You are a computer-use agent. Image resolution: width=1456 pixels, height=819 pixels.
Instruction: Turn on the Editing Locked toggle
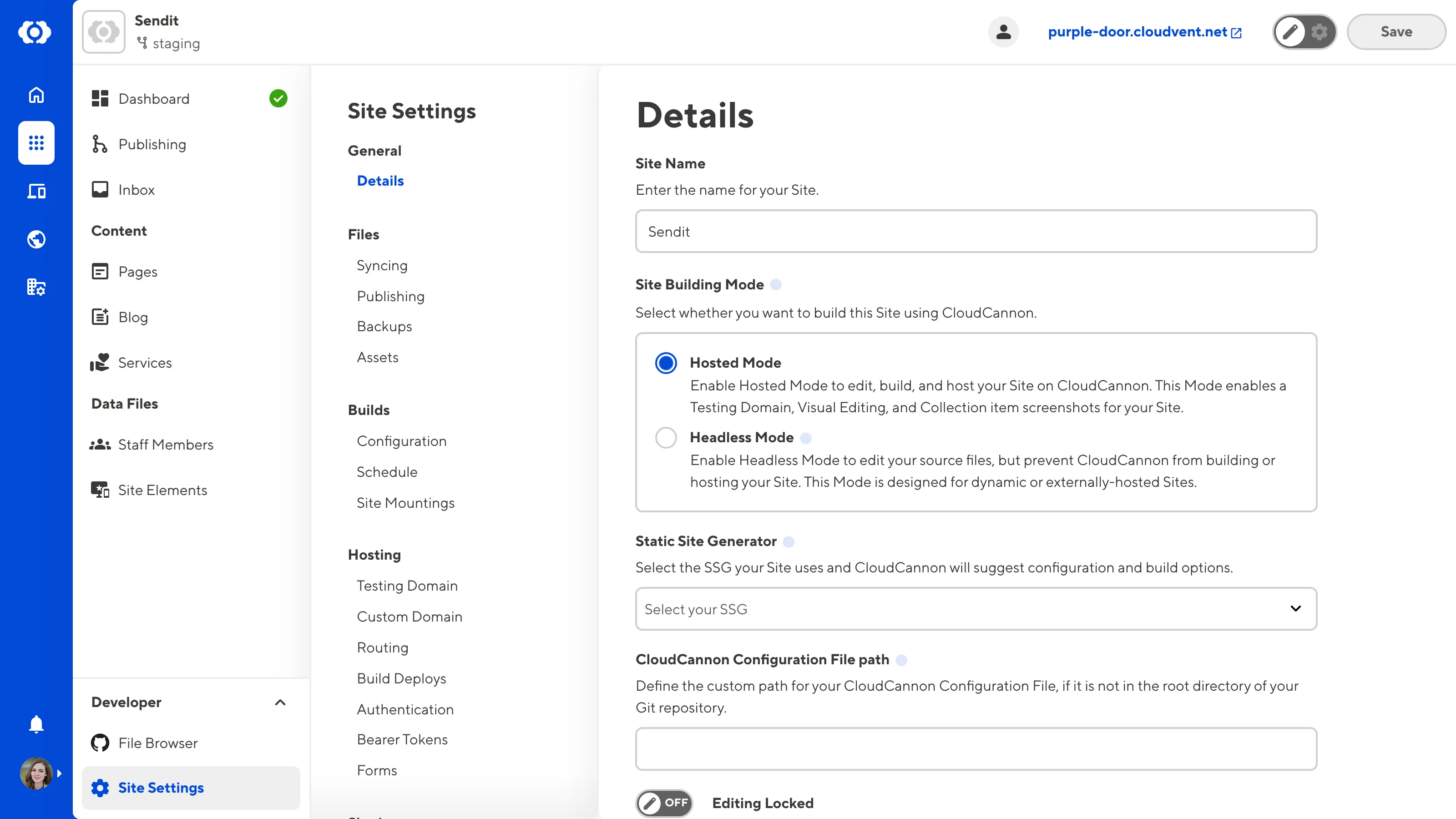664,803
